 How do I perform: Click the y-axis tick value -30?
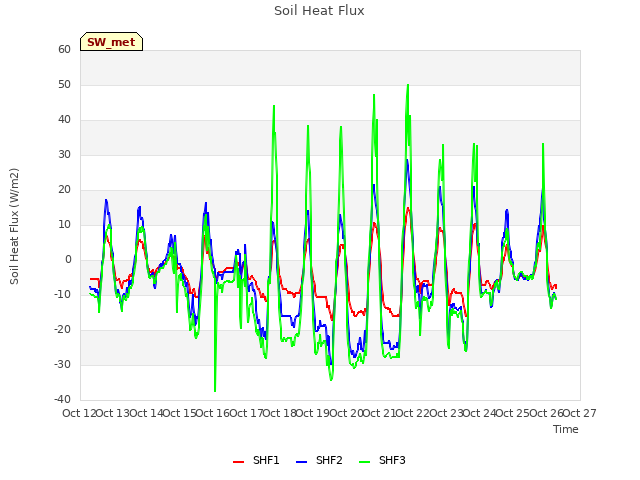coord(63,364)
